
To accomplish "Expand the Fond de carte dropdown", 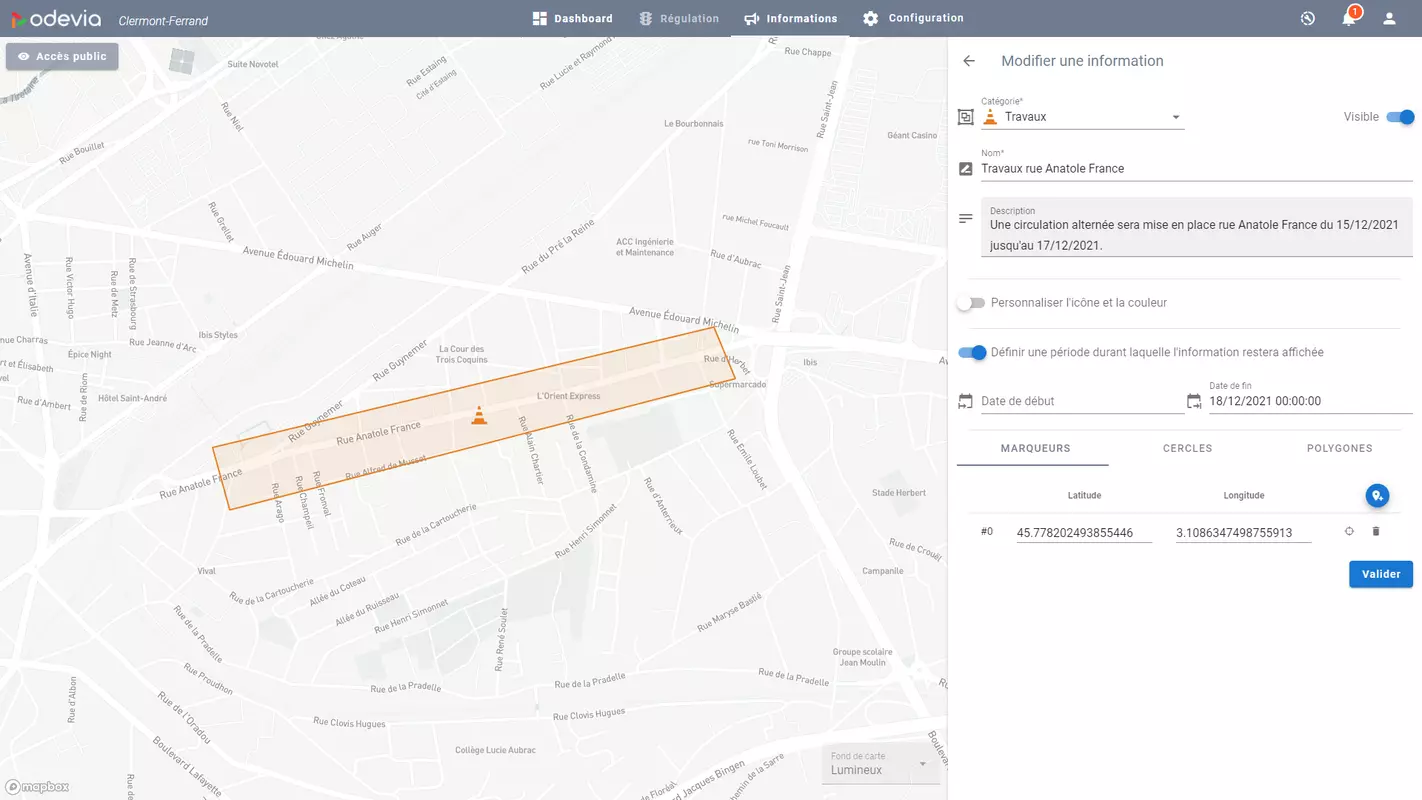I will tap(880, 765).
